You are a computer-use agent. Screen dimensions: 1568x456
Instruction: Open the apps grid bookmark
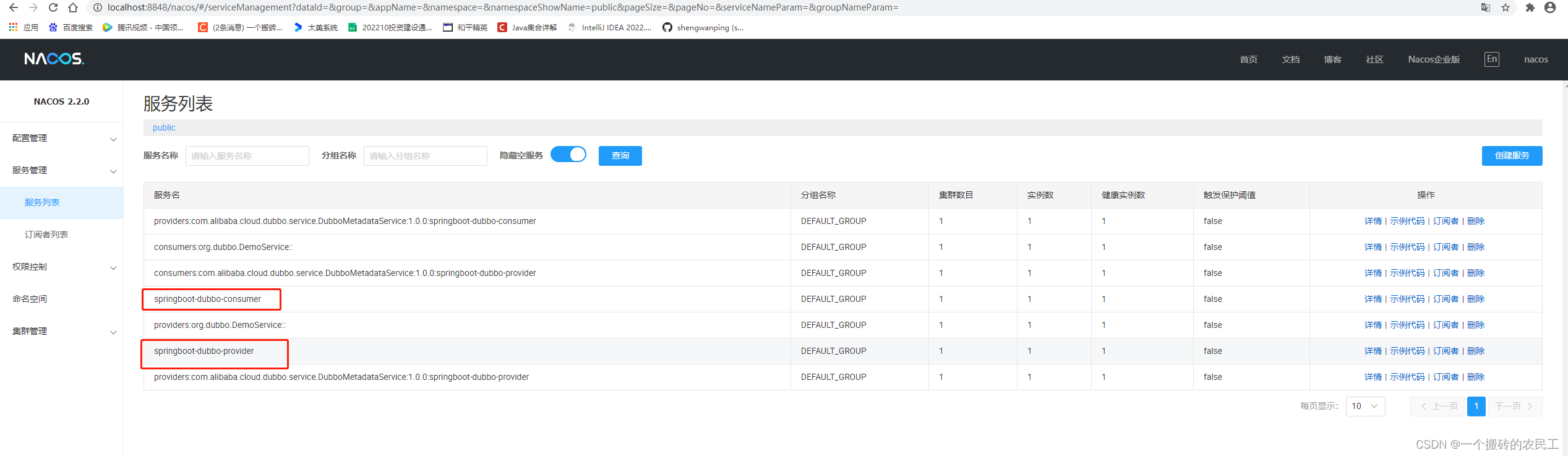coord(24,27)
